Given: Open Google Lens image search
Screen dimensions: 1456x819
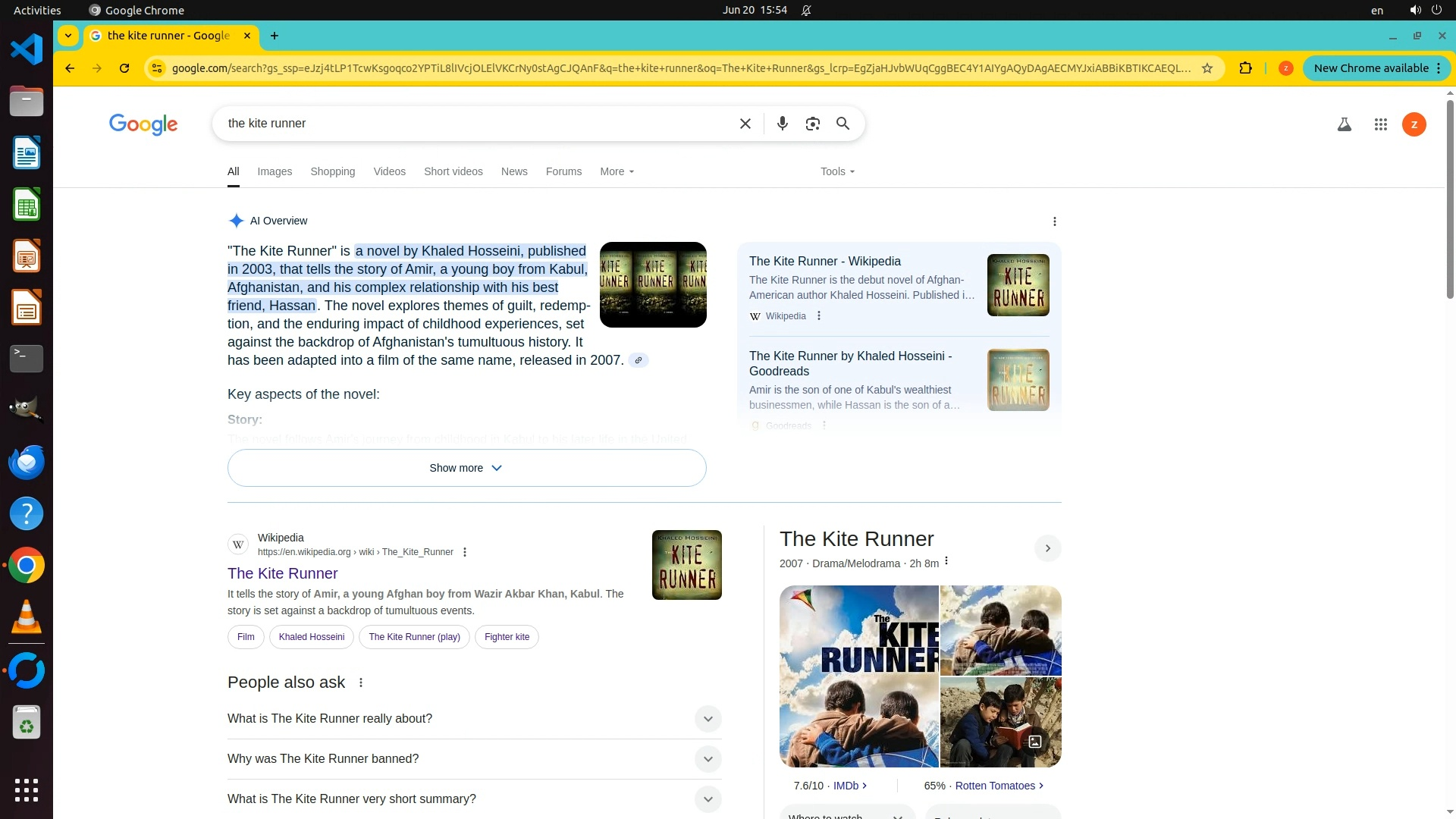Looking at the screenshot, I should 812,124.
